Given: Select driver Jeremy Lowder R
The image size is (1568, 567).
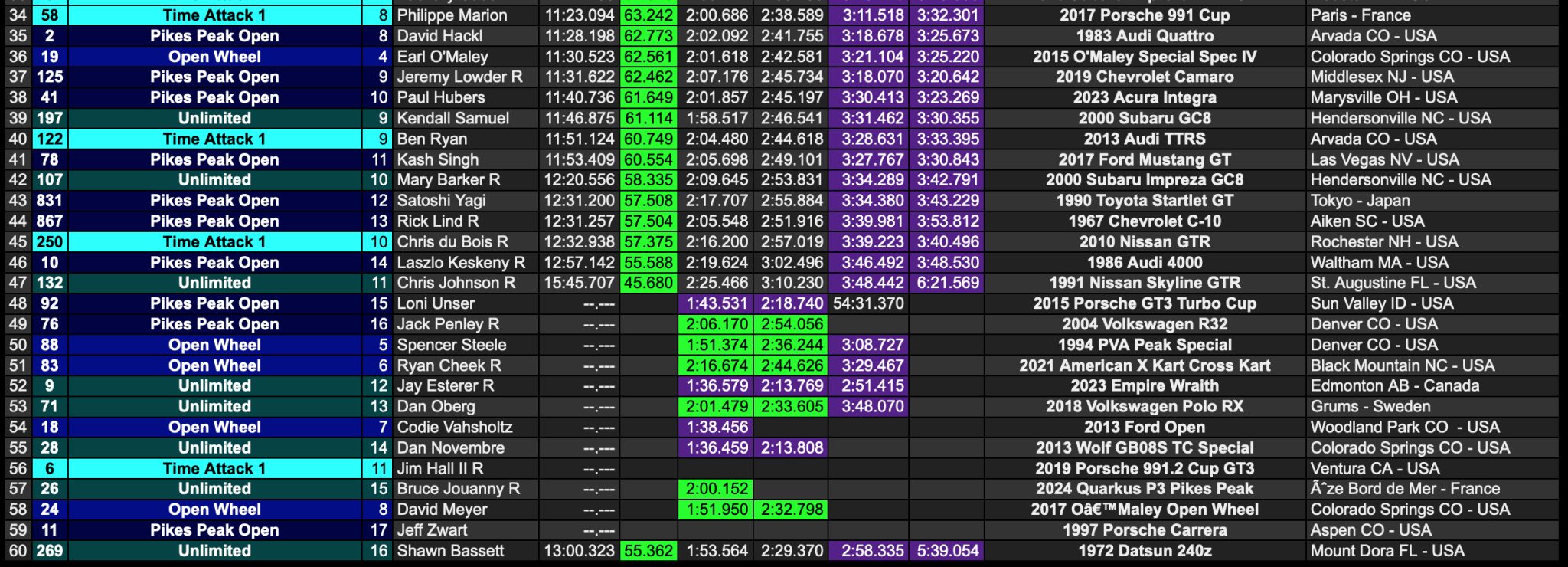Looking at the screenshot, I should click(459, 77).
